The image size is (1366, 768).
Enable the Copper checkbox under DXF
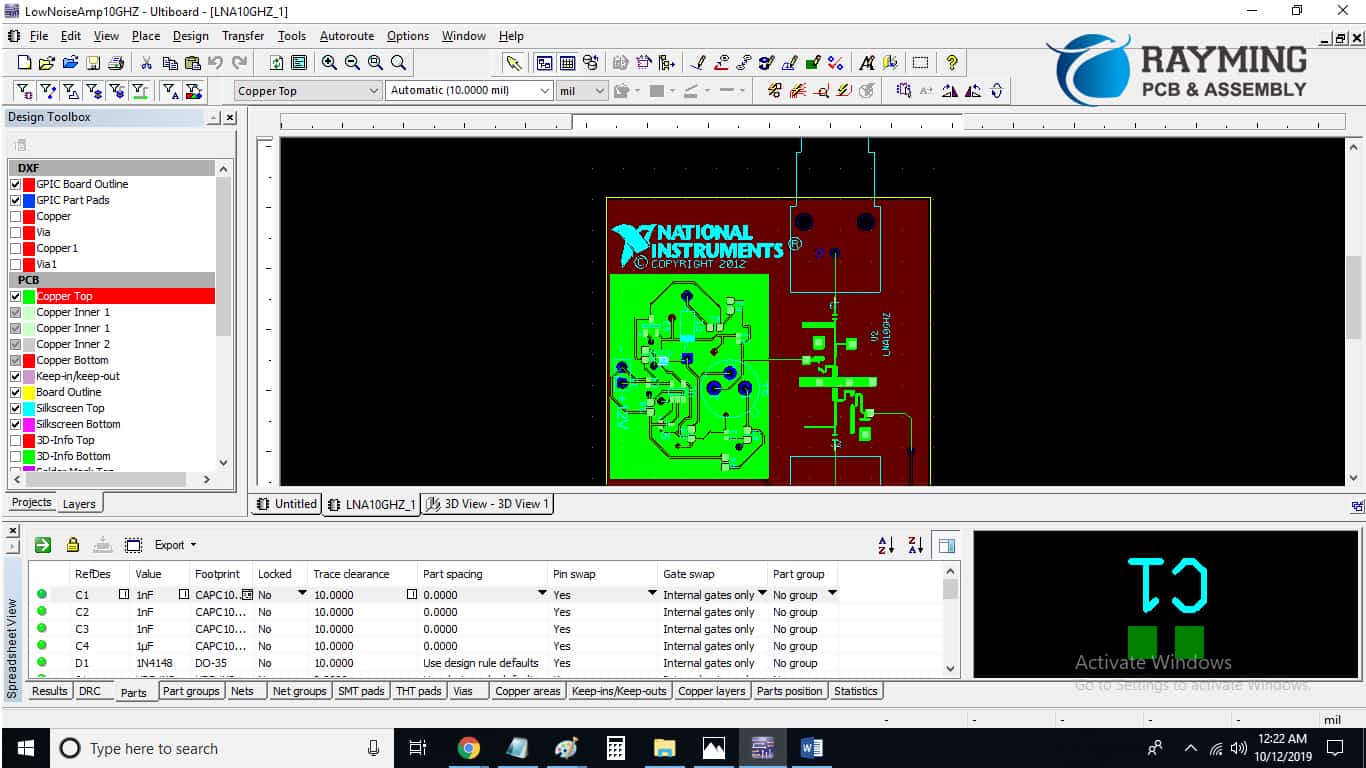pos(13,216)
